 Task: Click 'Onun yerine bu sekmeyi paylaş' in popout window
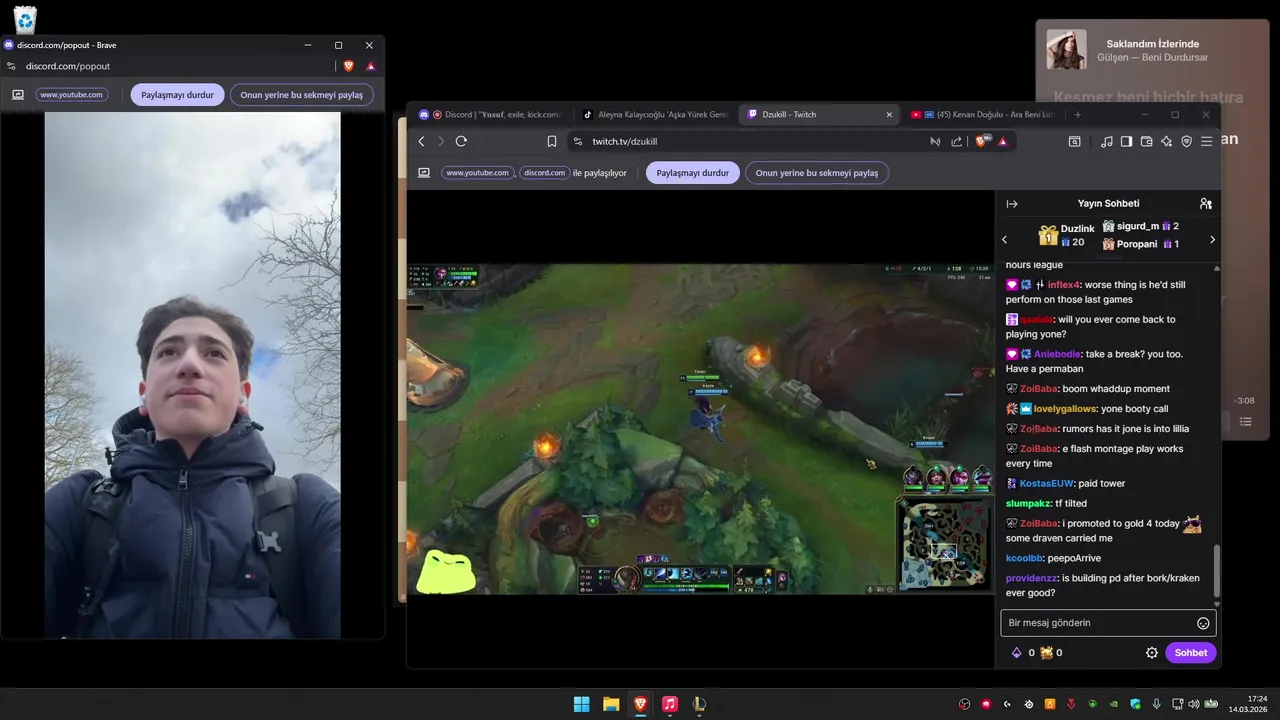(x=302, y=95)
